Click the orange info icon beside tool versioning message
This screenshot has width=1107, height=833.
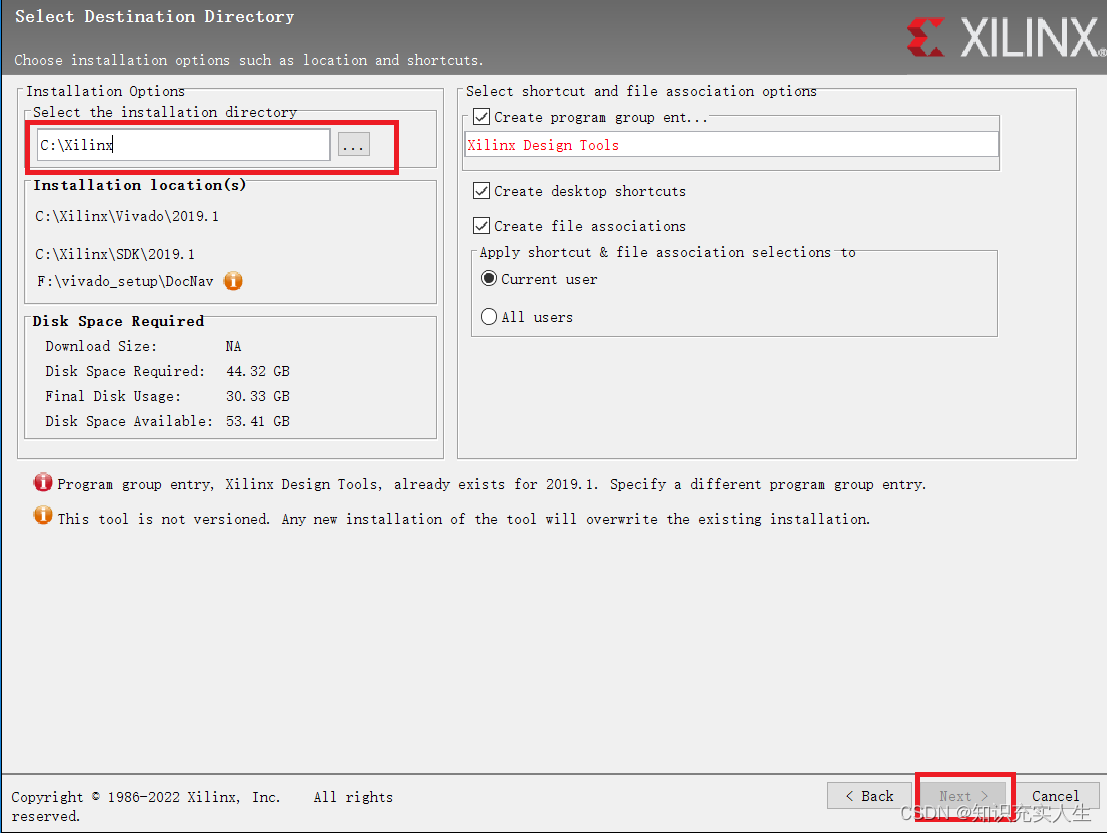coord(42,515)
